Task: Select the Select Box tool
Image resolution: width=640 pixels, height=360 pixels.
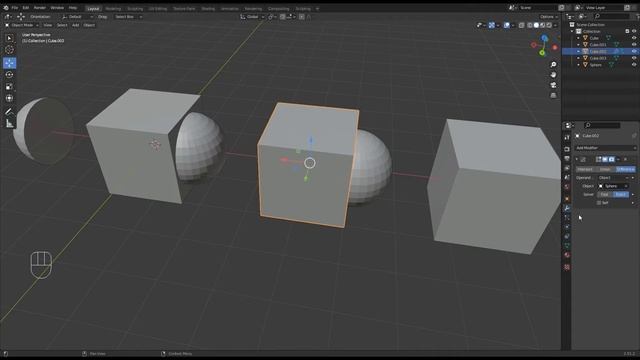Action: pos(9,38)
